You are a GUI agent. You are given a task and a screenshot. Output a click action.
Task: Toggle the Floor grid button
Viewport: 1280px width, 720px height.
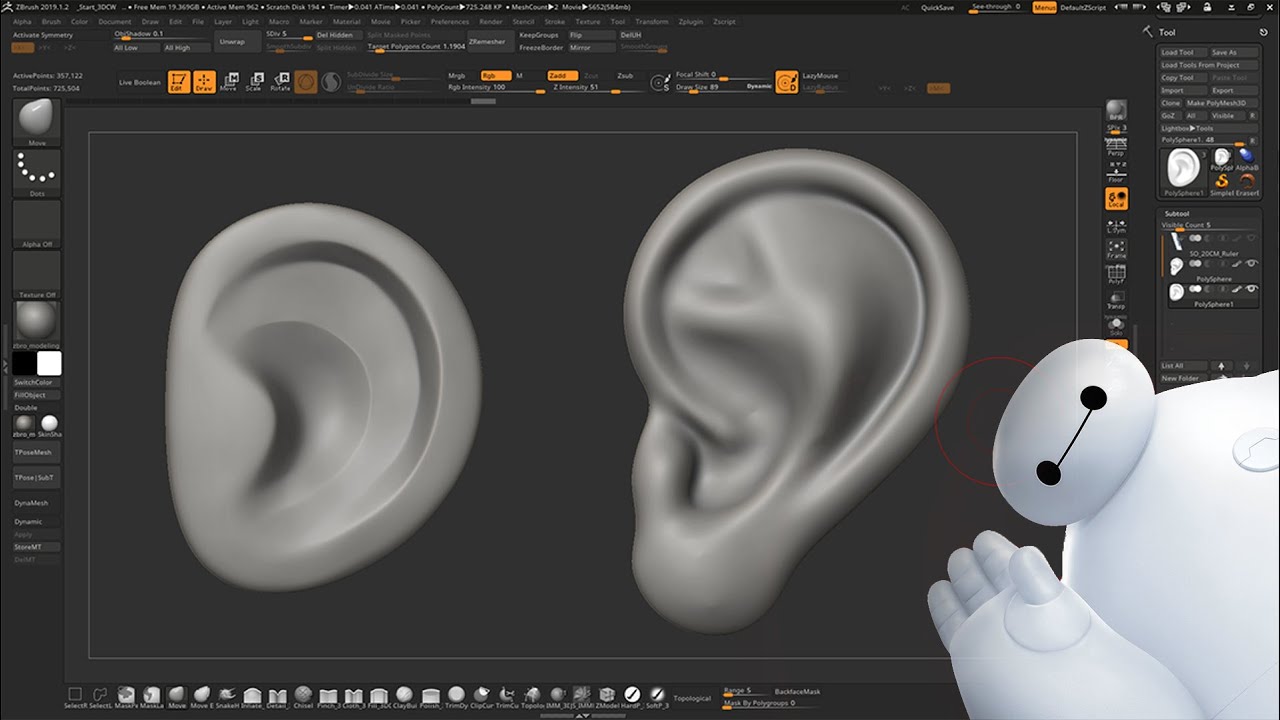[1117, 172]
